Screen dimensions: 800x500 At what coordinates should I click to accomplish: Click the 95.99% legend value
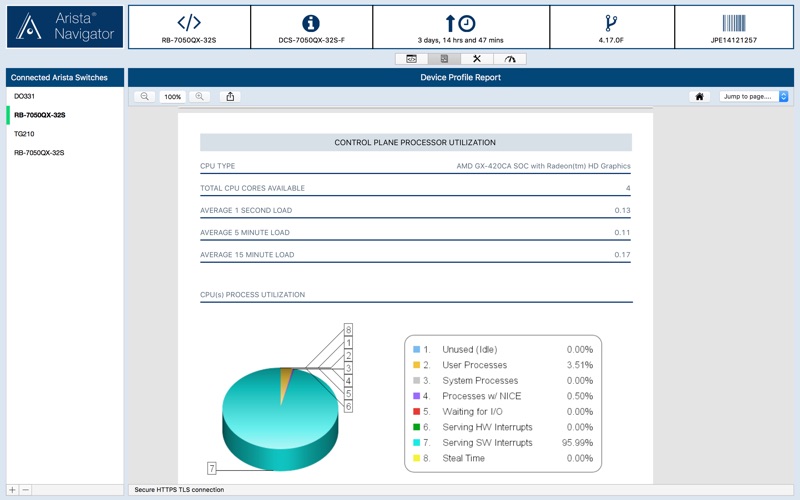click(x=578, y=443)
